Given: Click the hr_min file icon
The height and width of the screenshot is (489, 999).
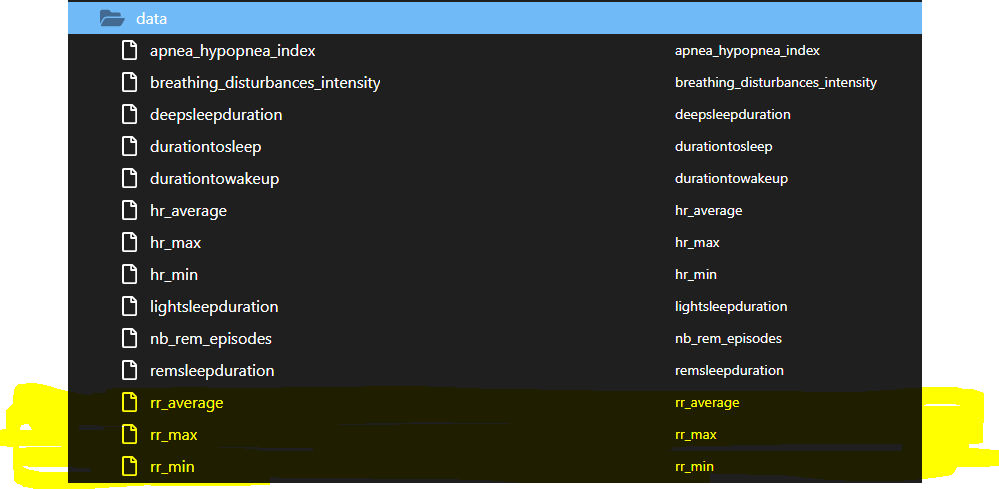Looking at the screenshot, I should point(129,274).
